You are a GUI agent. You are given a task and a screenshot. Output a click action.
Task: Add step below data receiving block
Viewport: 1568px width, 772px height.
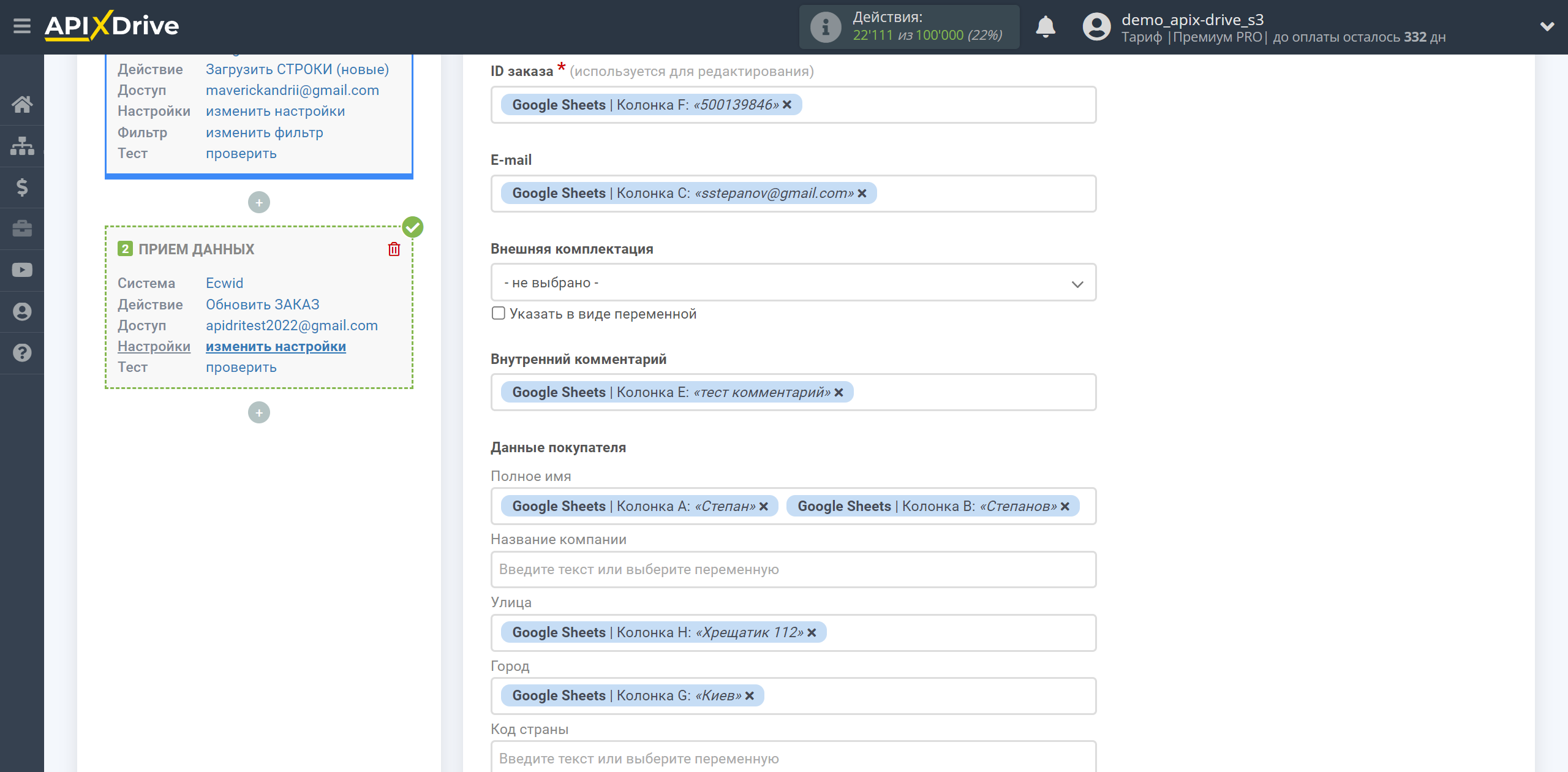tap(259, 412)
